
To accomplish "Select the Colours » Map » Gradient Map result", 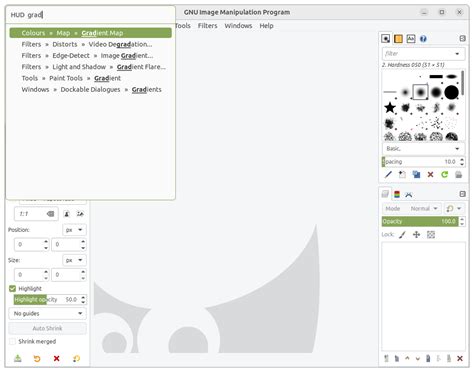I will [x=90, y=33].
